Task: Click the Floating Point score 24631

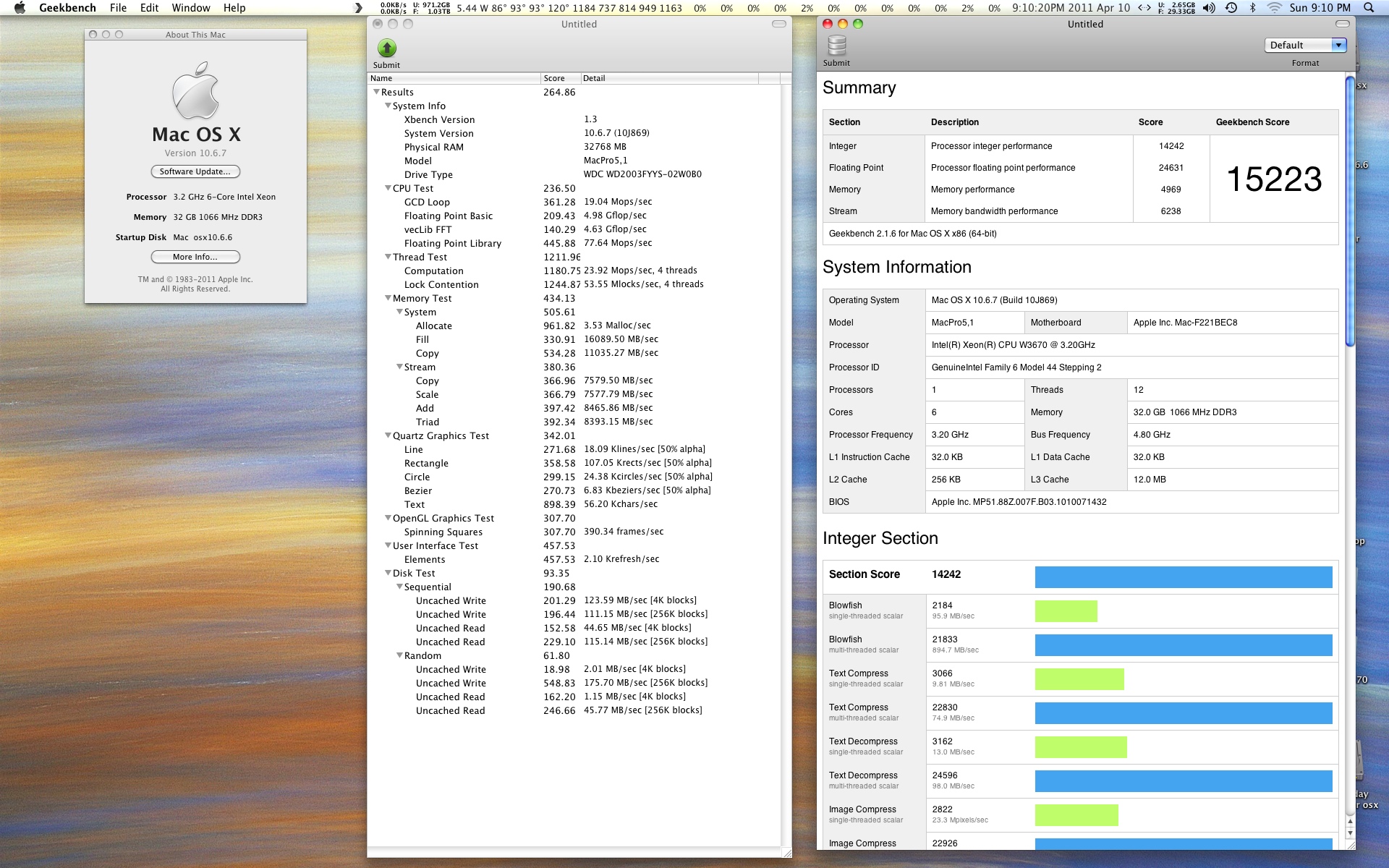Action: (x=1171, y=168)
